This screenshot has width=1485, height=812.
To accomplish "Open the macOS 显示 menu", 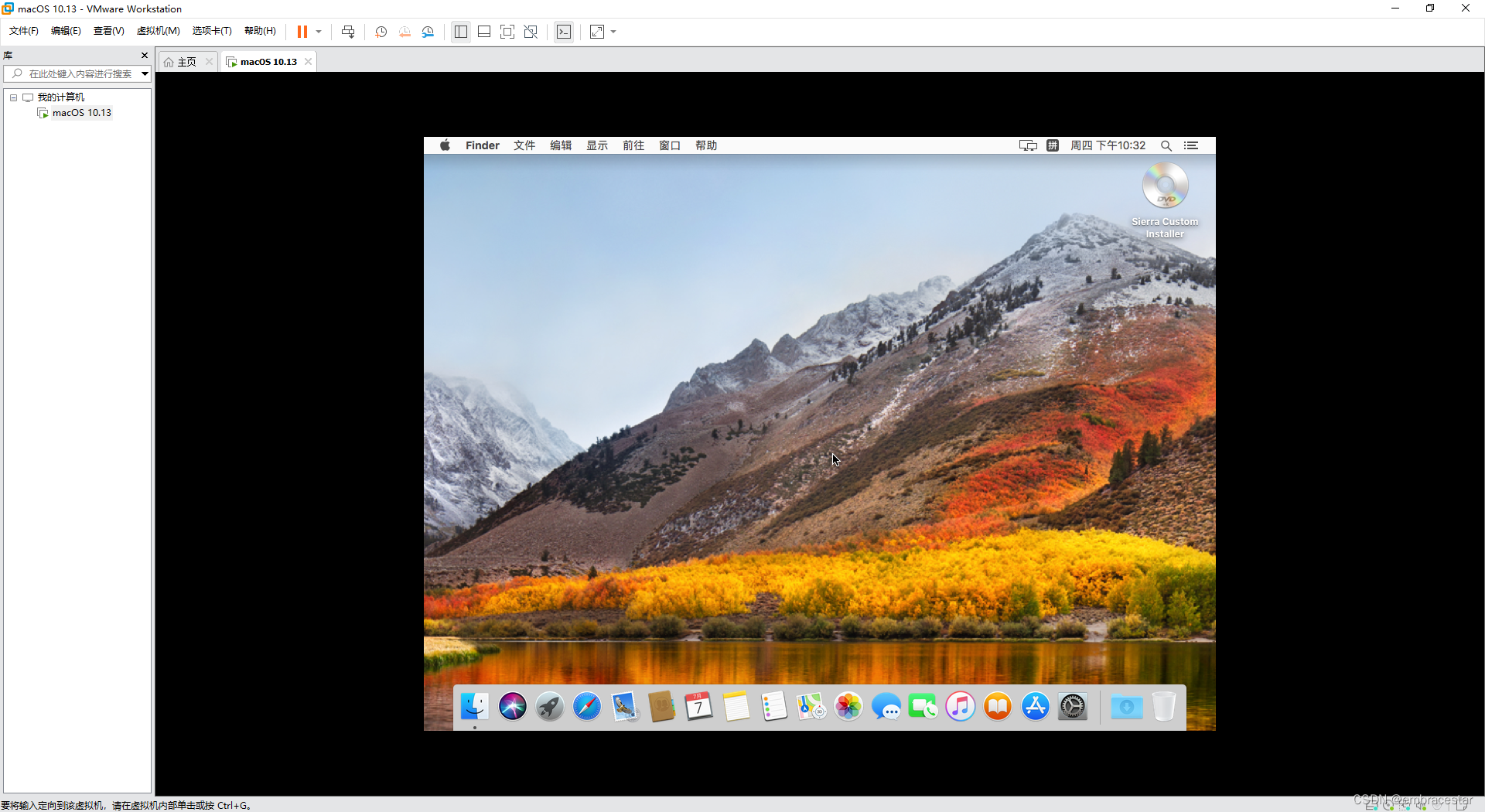I will pyautogui.click(x=597, y=145).
